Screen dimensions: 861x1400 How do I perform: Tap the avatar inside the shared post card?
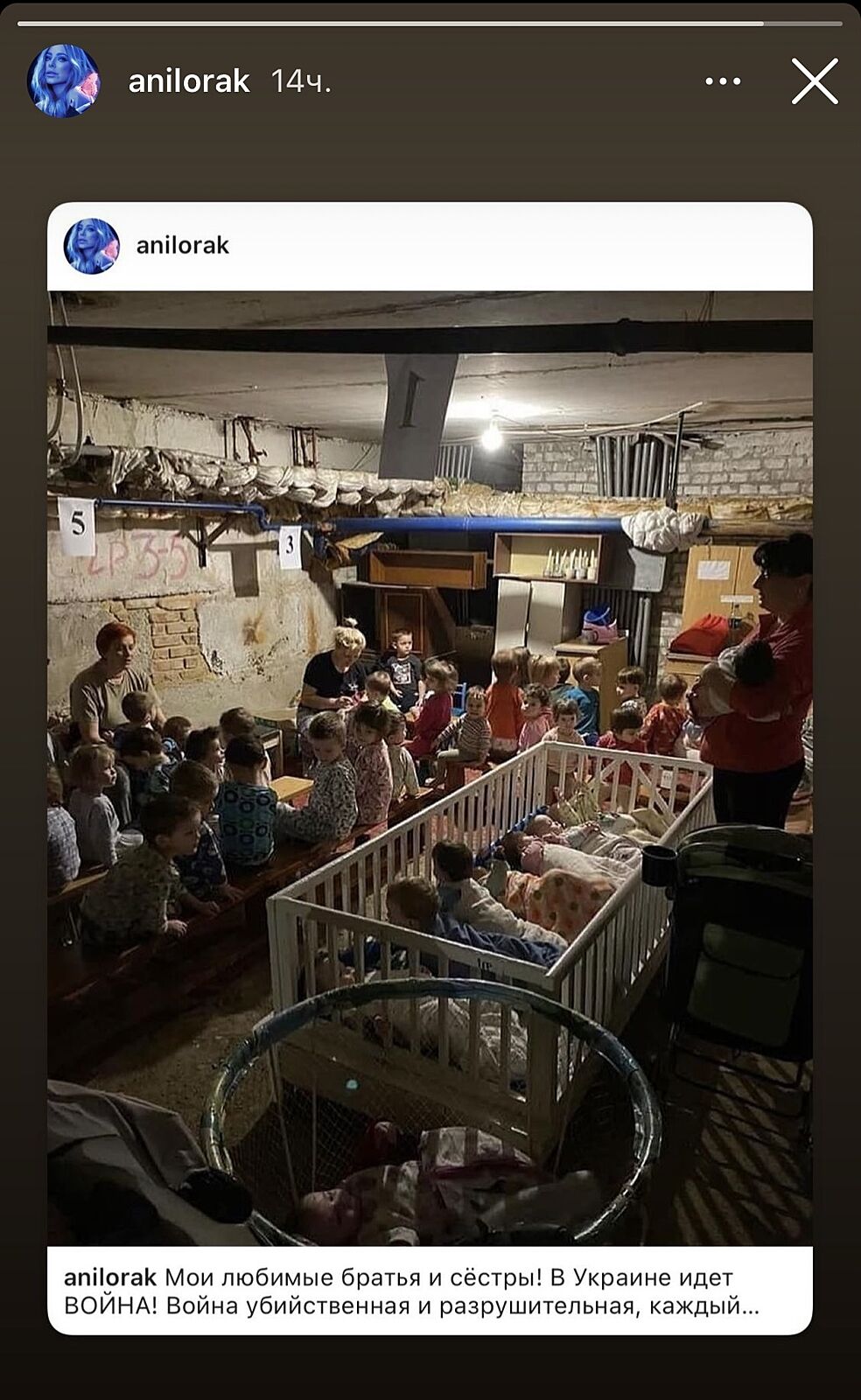click(x=91, y=246)
